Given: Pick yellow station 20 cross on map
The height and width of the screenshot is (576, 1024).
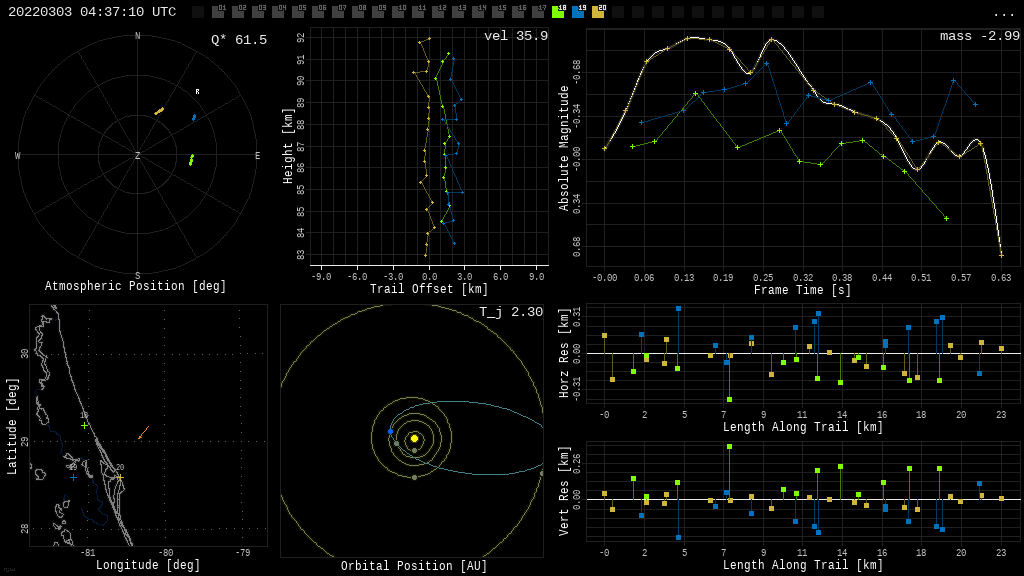Looking at the screenshot, I should pos(120,478).
